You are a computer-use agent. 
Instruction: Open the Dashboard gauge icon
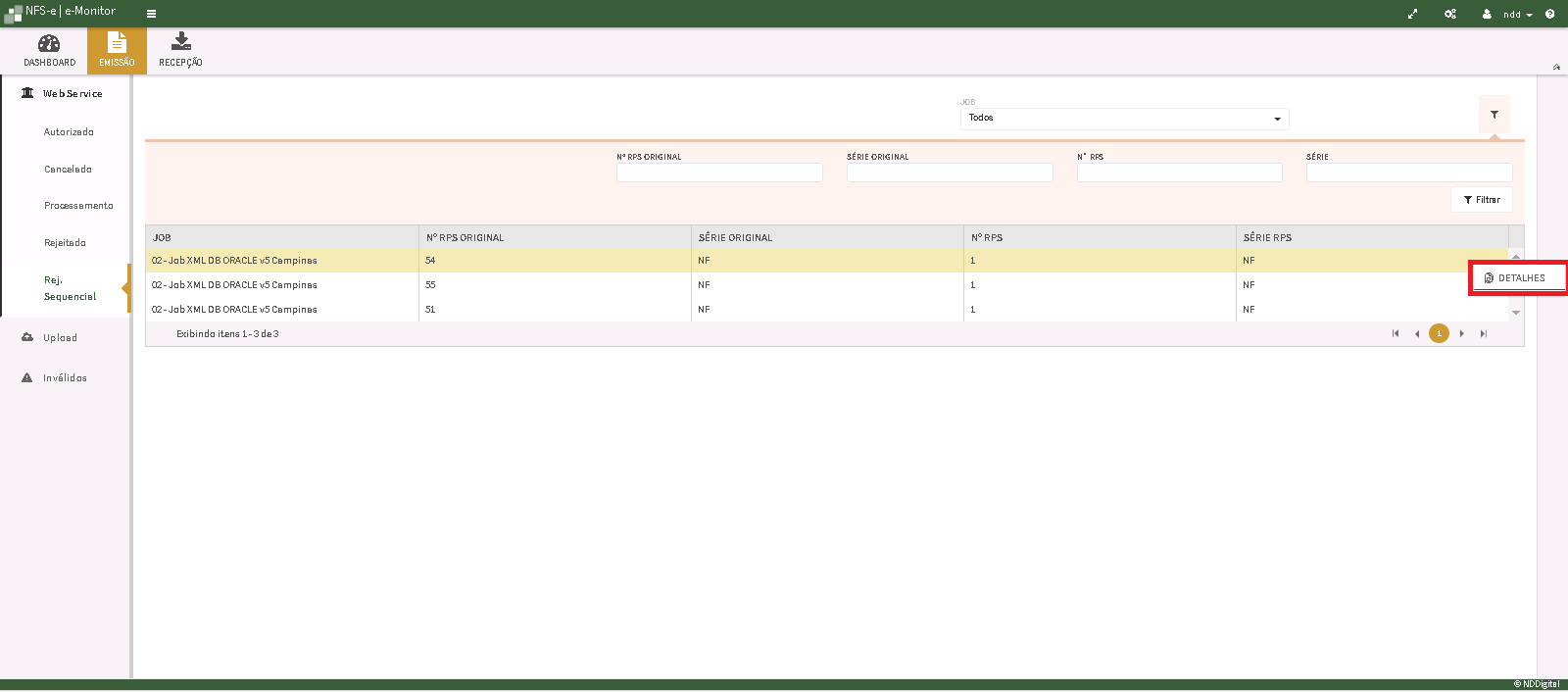(x=49, y=44)
